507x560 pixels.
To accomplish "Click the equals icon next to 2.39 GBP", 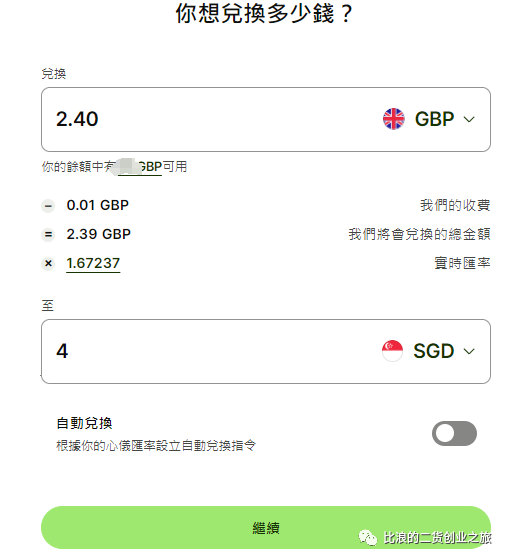I will [48, 235].
